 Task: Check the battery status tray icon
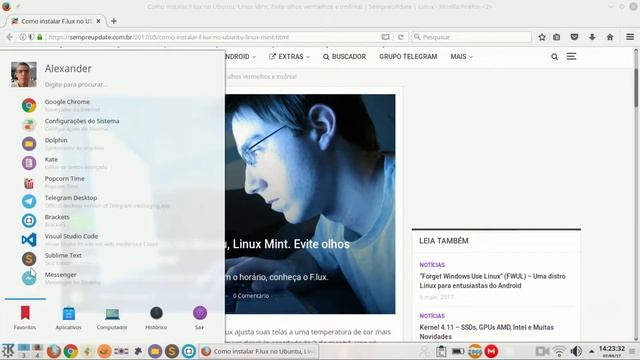click(458, 351)
